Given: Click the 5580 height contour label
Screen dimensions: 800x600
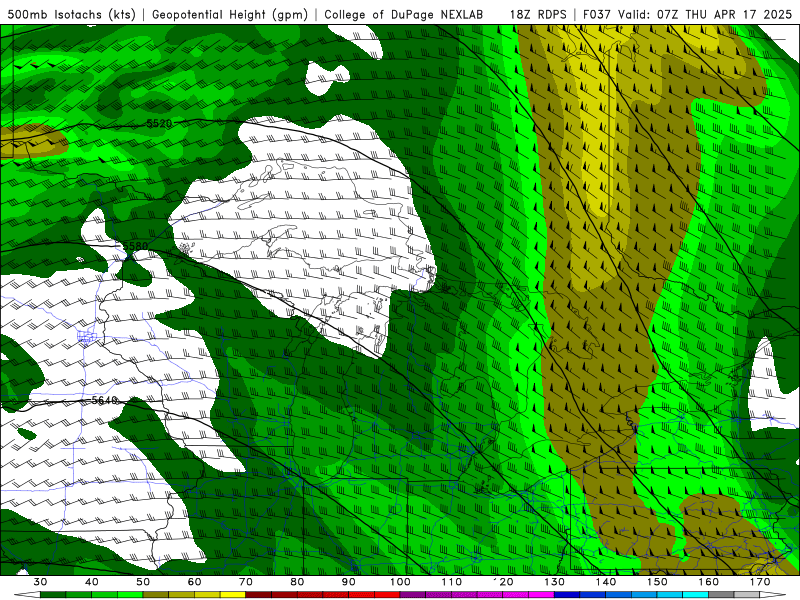Looking at the screenshot, I should pyautogui.click(x=135, y=246).
